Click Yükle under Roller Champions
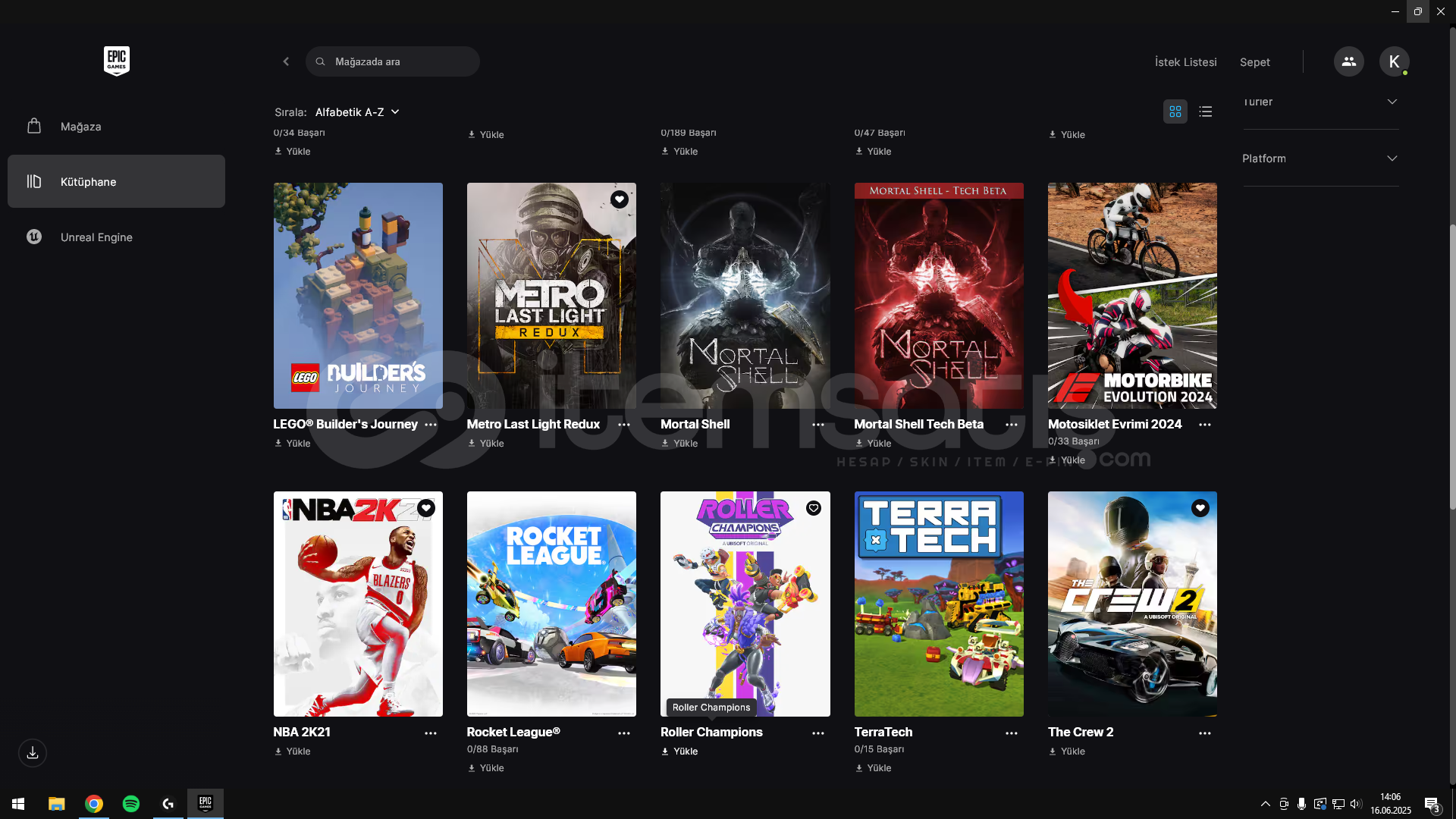Screen dimensions: 1456x819 pos(679,752)
